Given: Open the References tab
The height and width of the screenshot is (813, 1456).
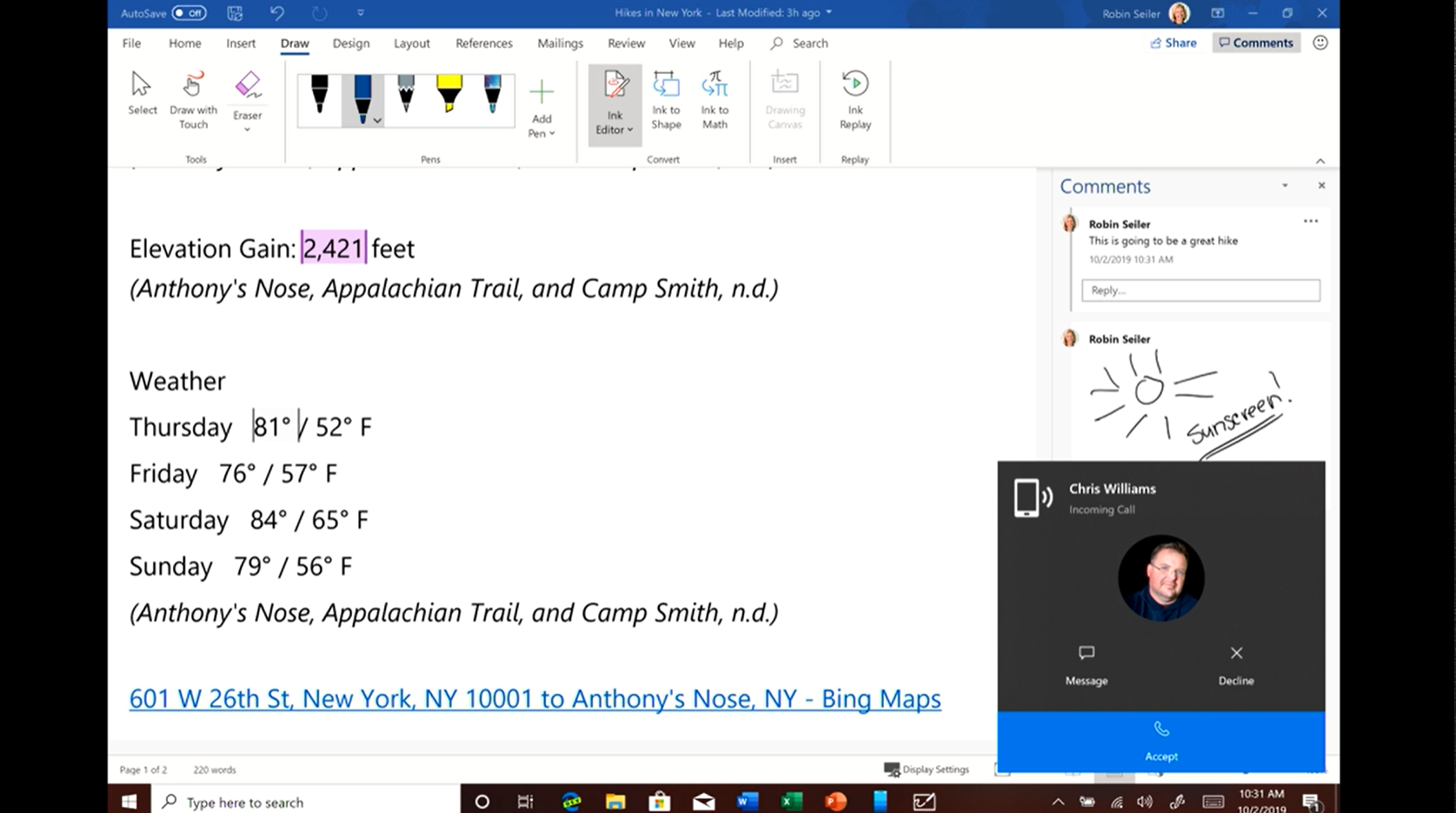Looking at the screenshot, I should click(x=483, y=43).
